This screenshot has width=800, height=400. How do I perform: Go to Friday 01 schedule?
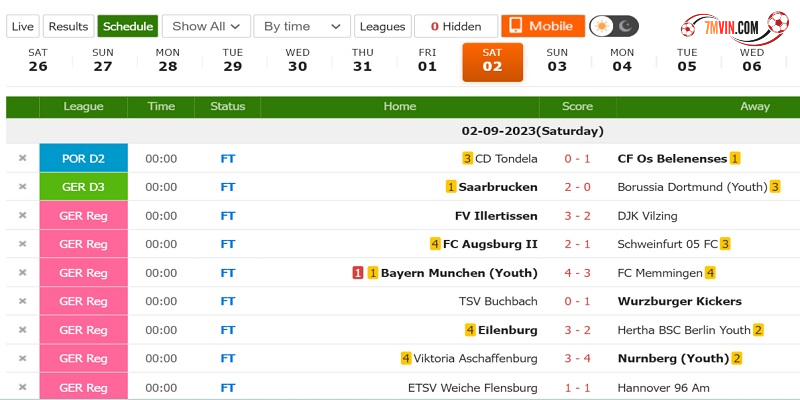coord(427,60)
